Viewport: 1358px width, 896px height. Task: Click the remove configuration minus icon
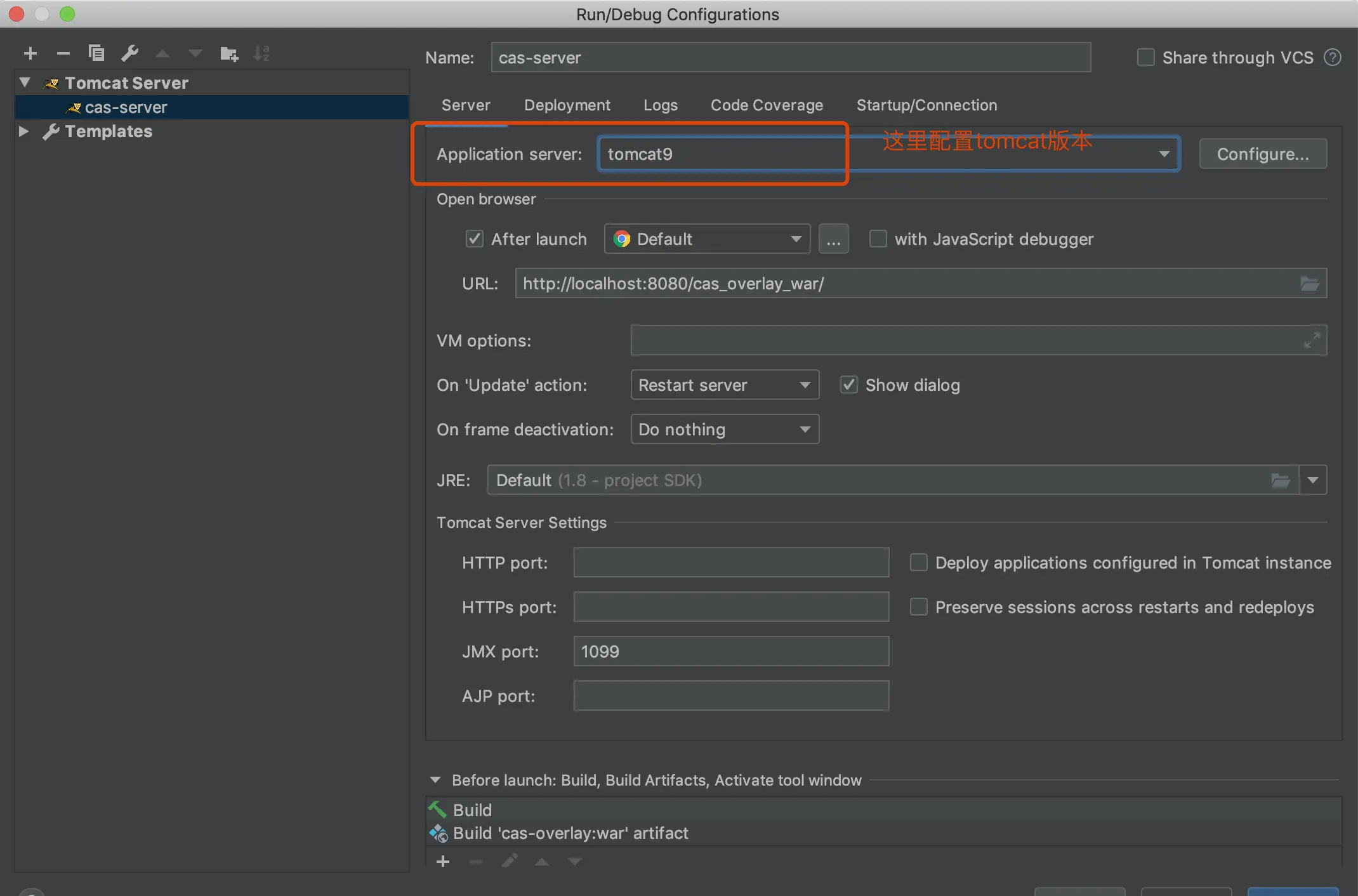click(63, 53)
